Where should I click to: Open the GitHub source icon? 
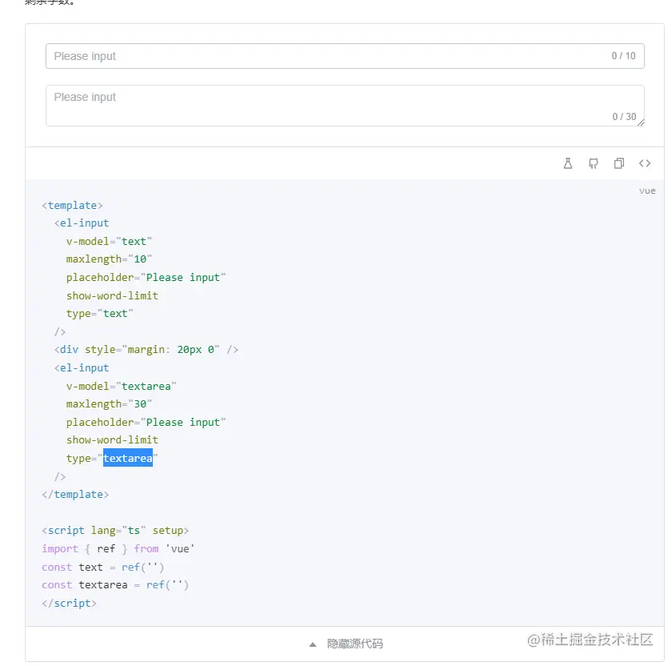[593, 163]
